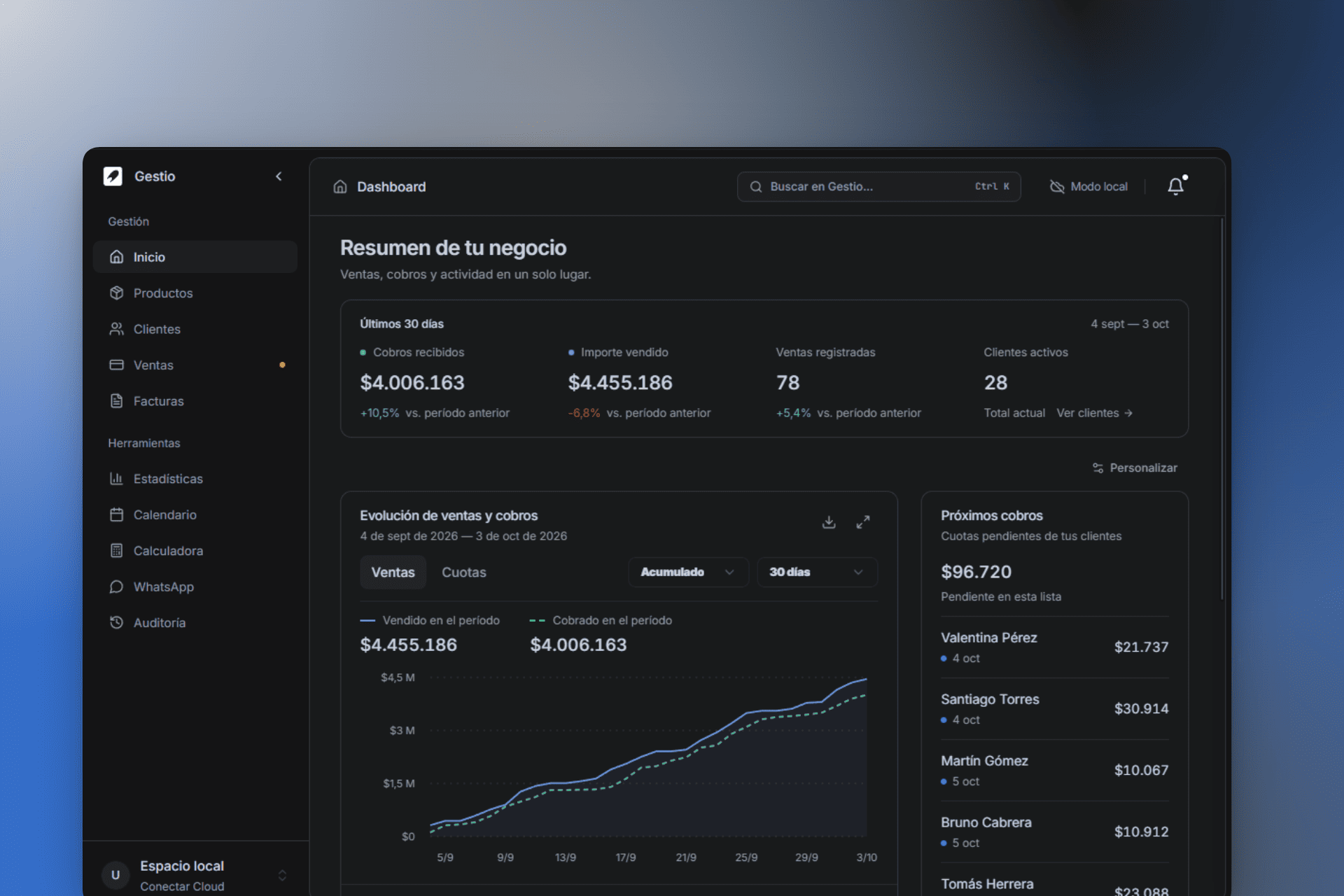Click the Cobros recibidos amount $4.006.163
The height and width of the screenshot is (896, 1344).
[x=412, y=383]
